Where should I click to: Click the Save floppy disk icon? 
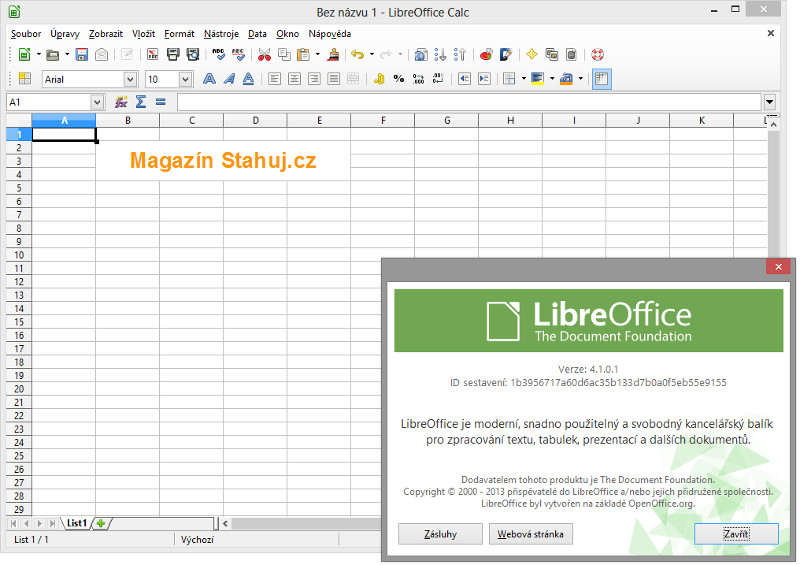click(x=82, y=54)
